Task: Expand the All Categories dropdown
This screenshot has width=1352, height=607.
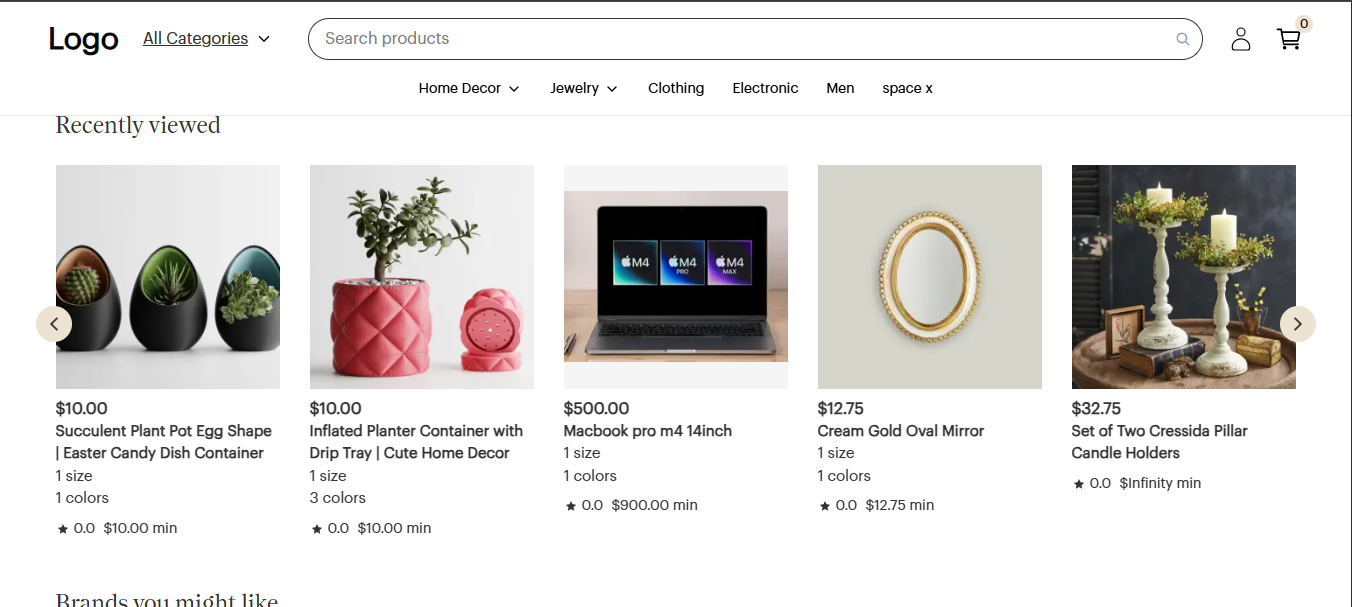Action: [x=207, y=38]
